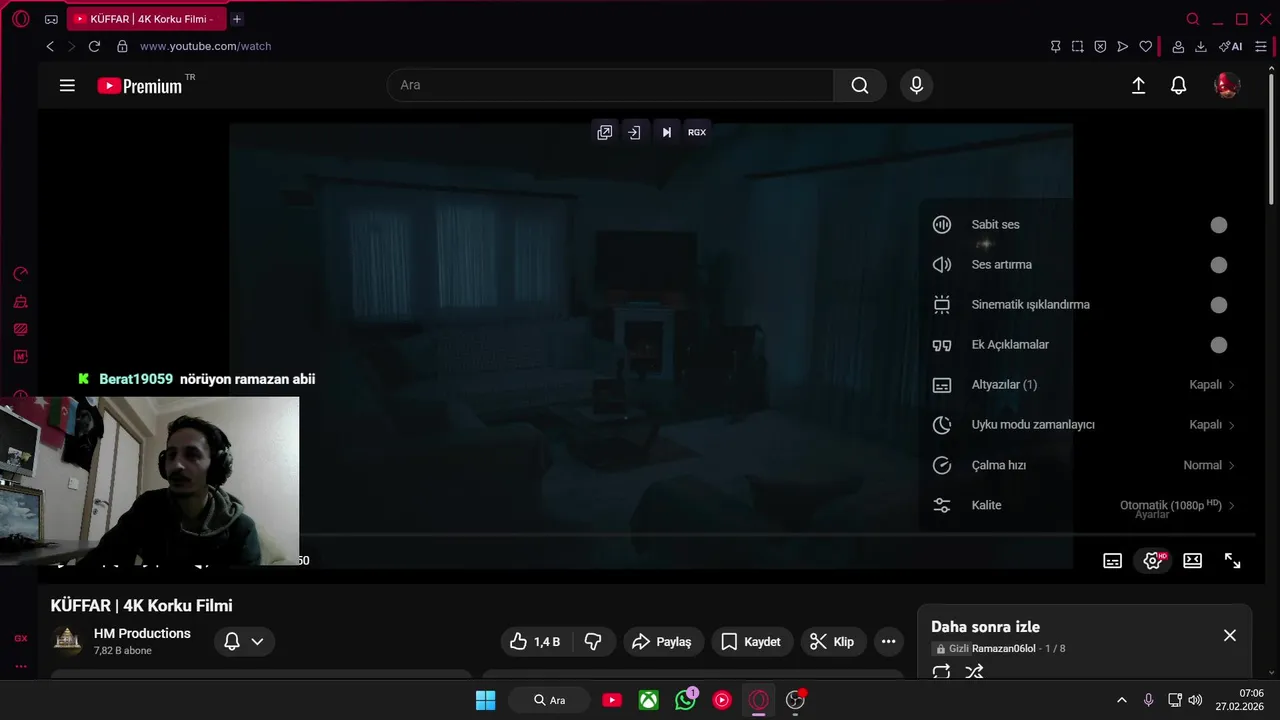The height and width of the screenshot is (720, 1280).
Task: Open the YouTube guide hamburger menu
Action: 67,86
